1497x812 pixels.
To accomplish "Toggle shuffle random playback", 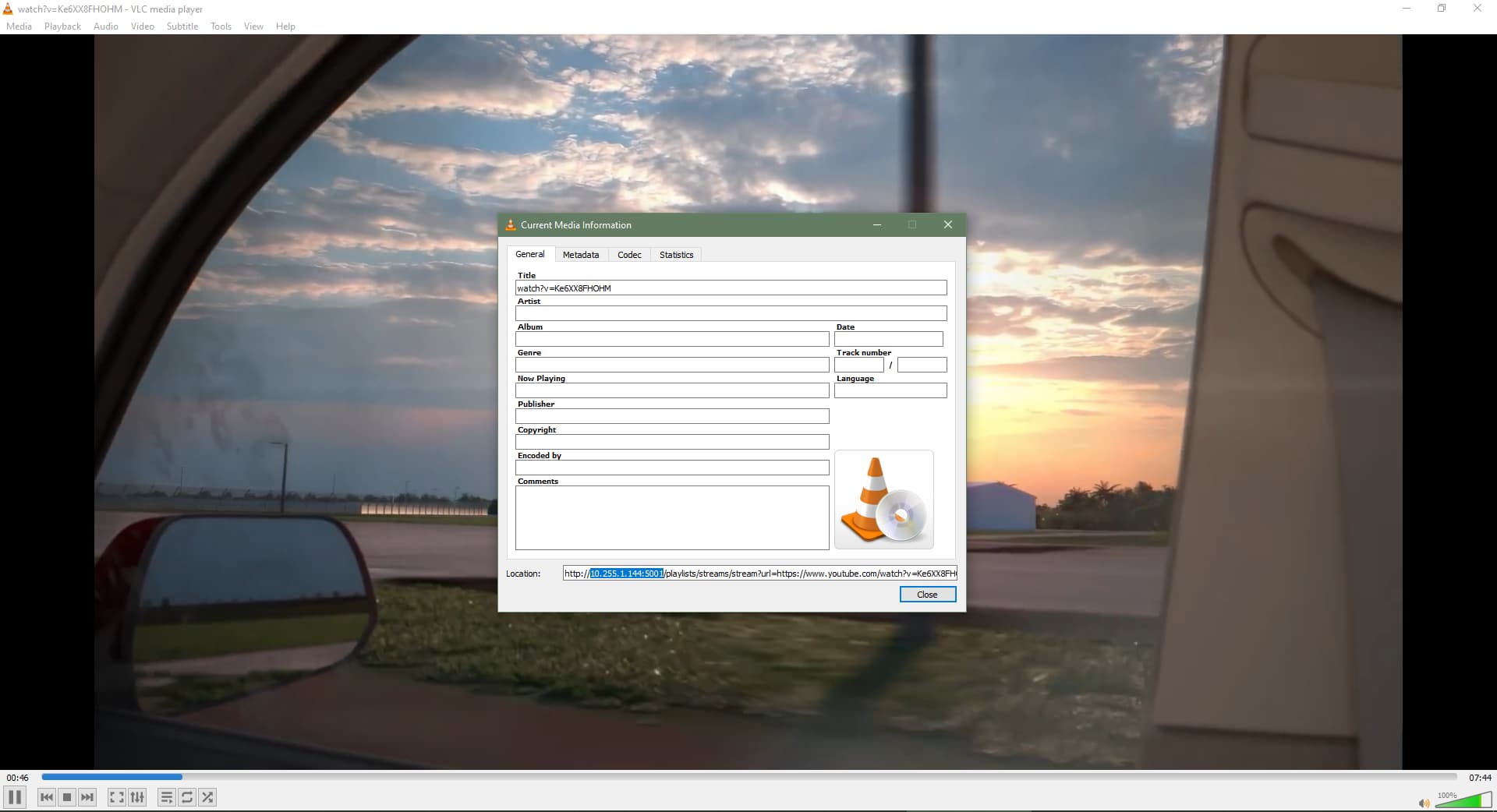I will (207, 797).
